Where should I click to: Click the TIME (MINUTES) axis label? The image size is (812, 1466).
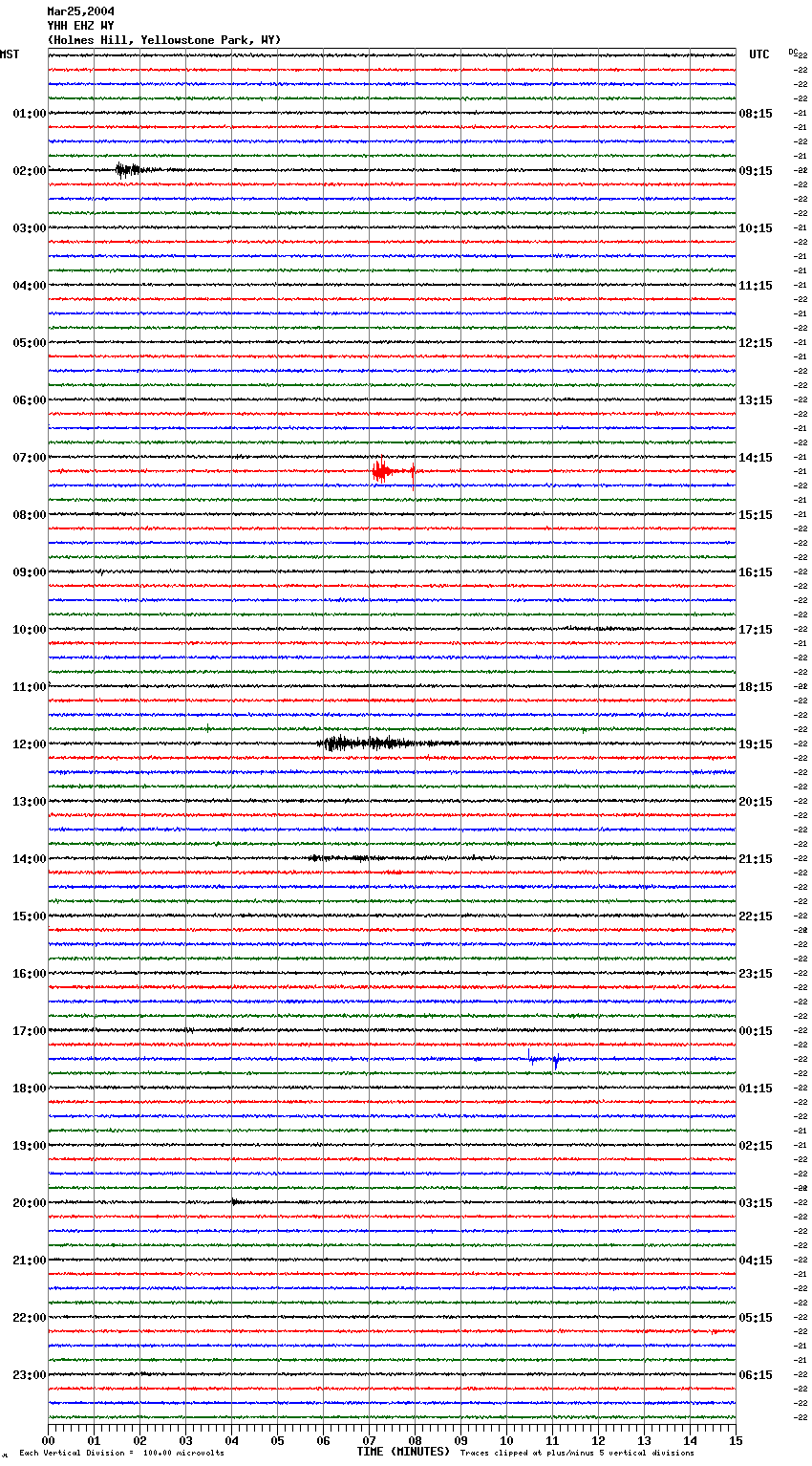pyautogui.click(x=403, y=1452)
